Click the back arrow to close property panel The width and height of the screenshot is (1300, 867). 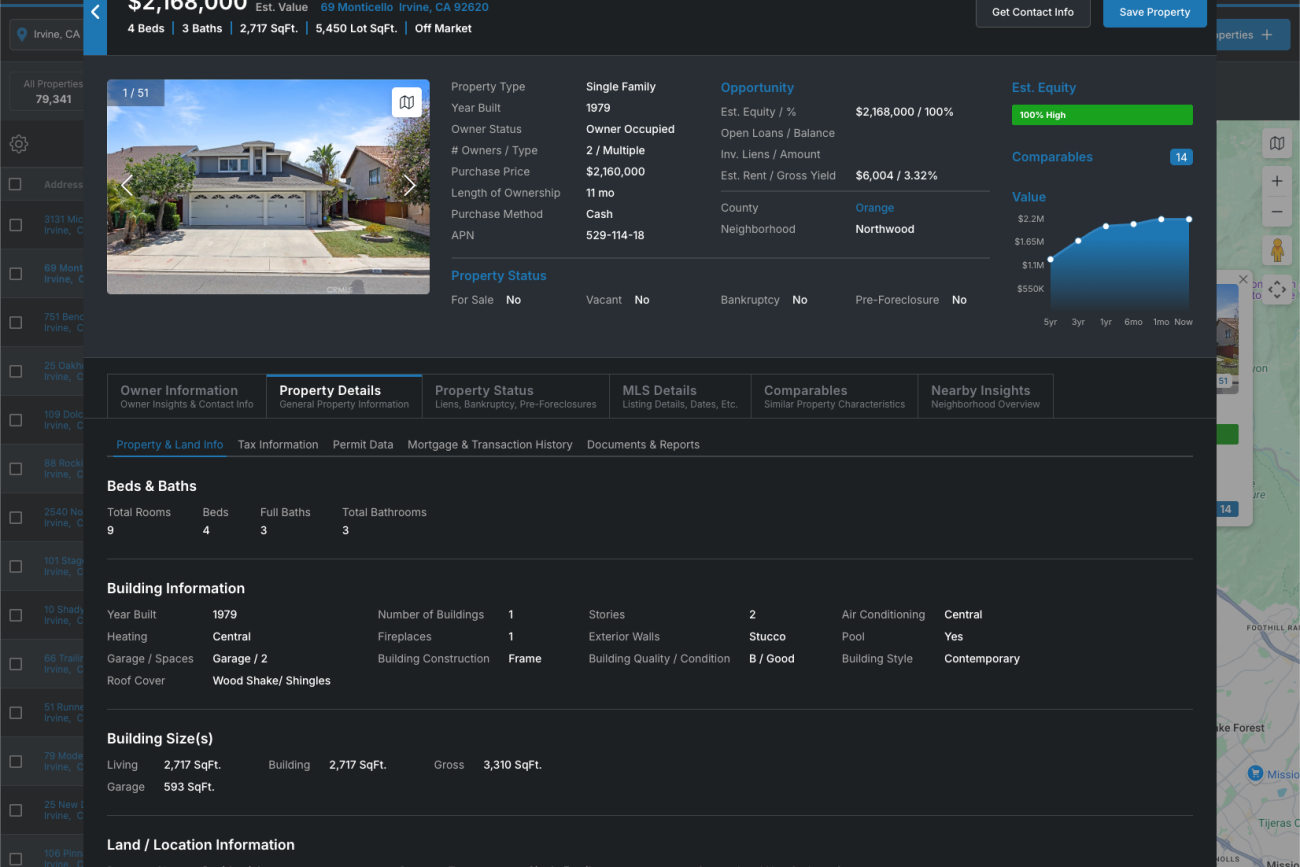pos(95,13)
